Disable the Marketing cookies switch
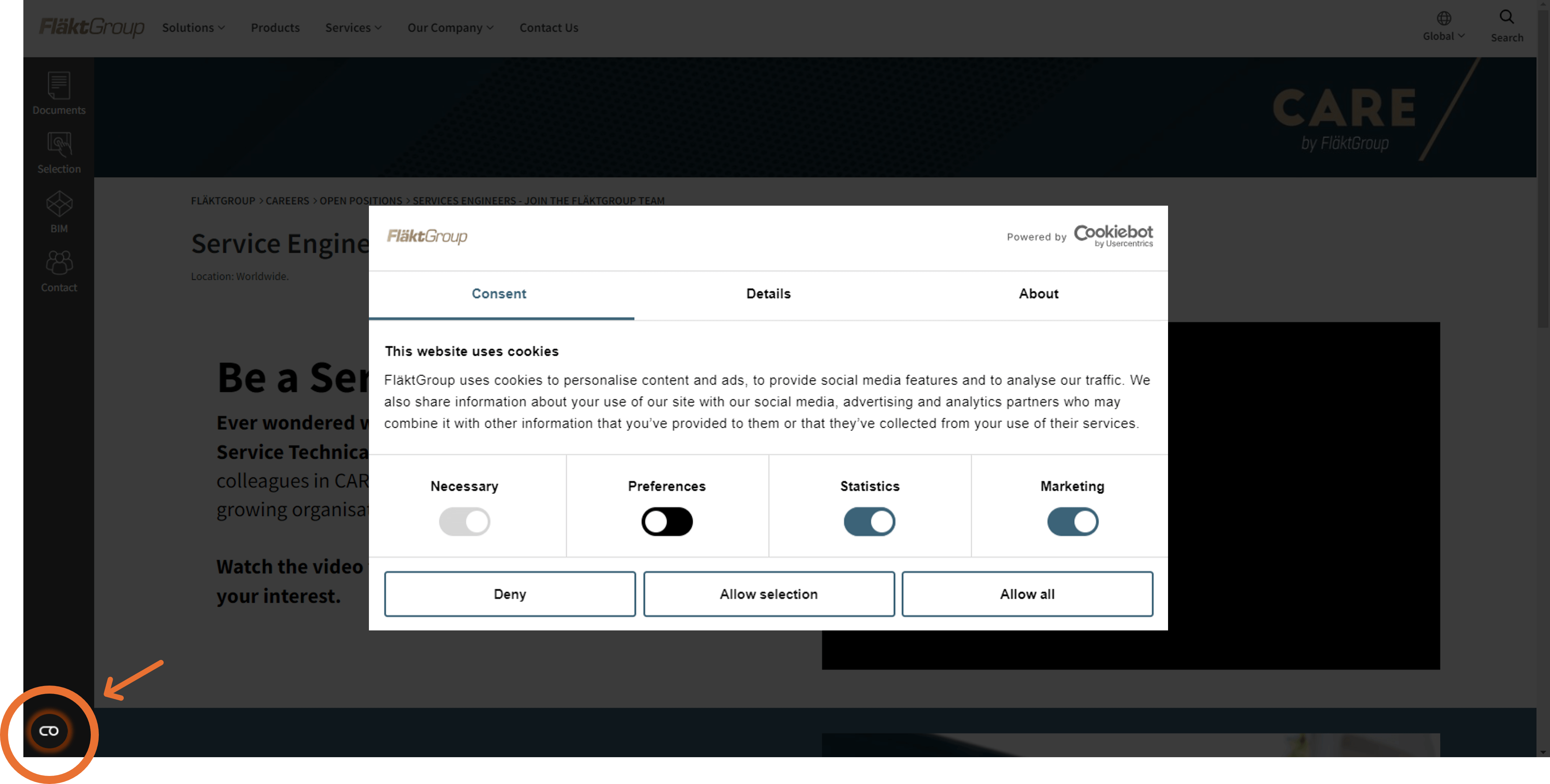 click(1072, 521)
